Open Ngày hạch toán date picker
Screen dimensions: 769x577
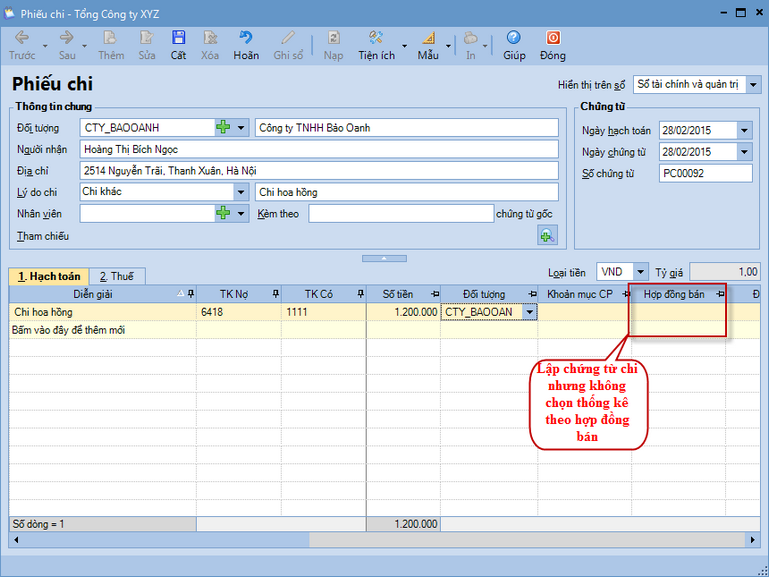tap(744, 130)
